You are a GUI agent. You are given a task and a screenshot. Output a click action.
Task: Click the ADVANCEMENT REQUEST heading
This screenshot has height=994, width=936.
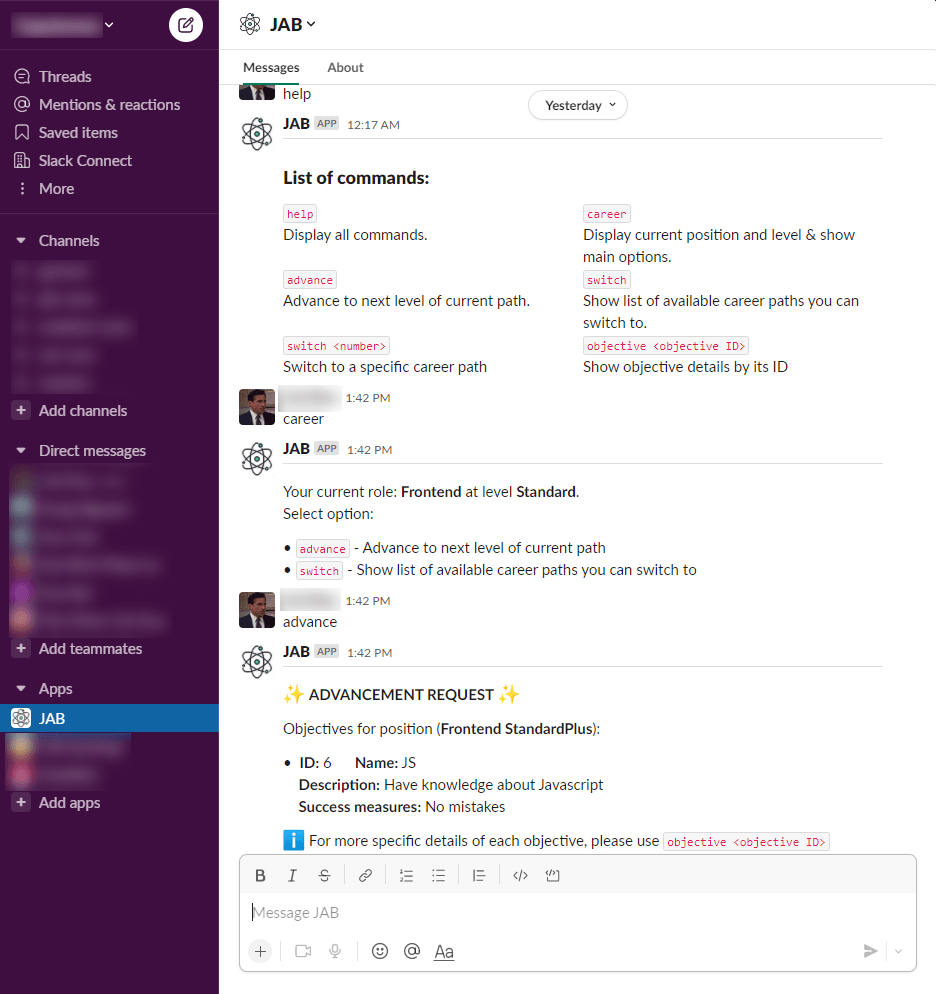click(x=401, y=695)
